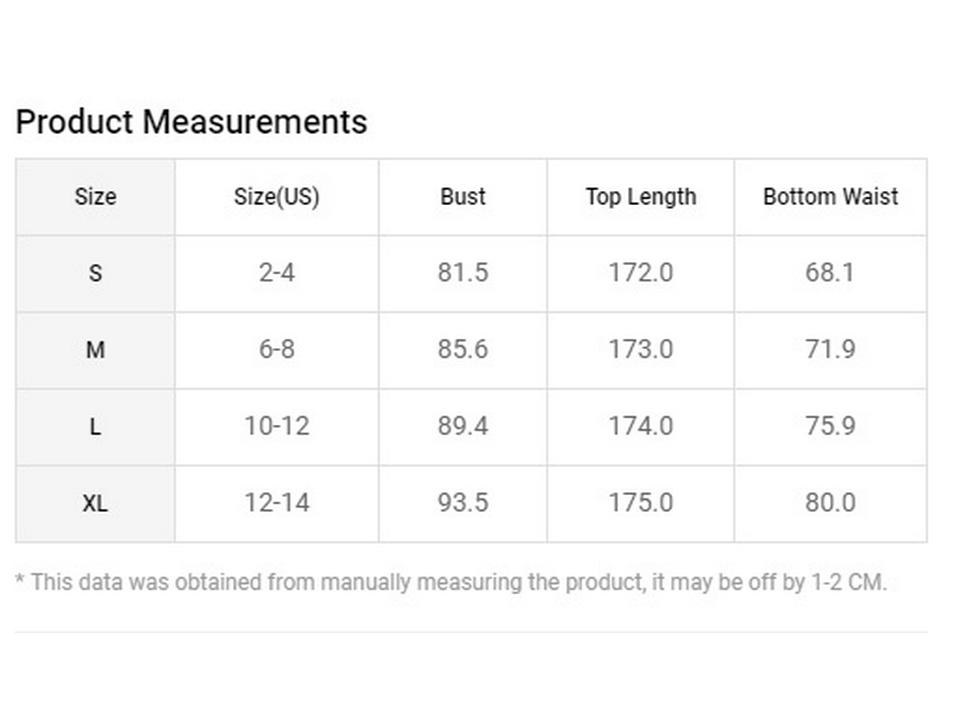Select the M size row label
This screenshot has width=956, height=717.
pos(95,350)
